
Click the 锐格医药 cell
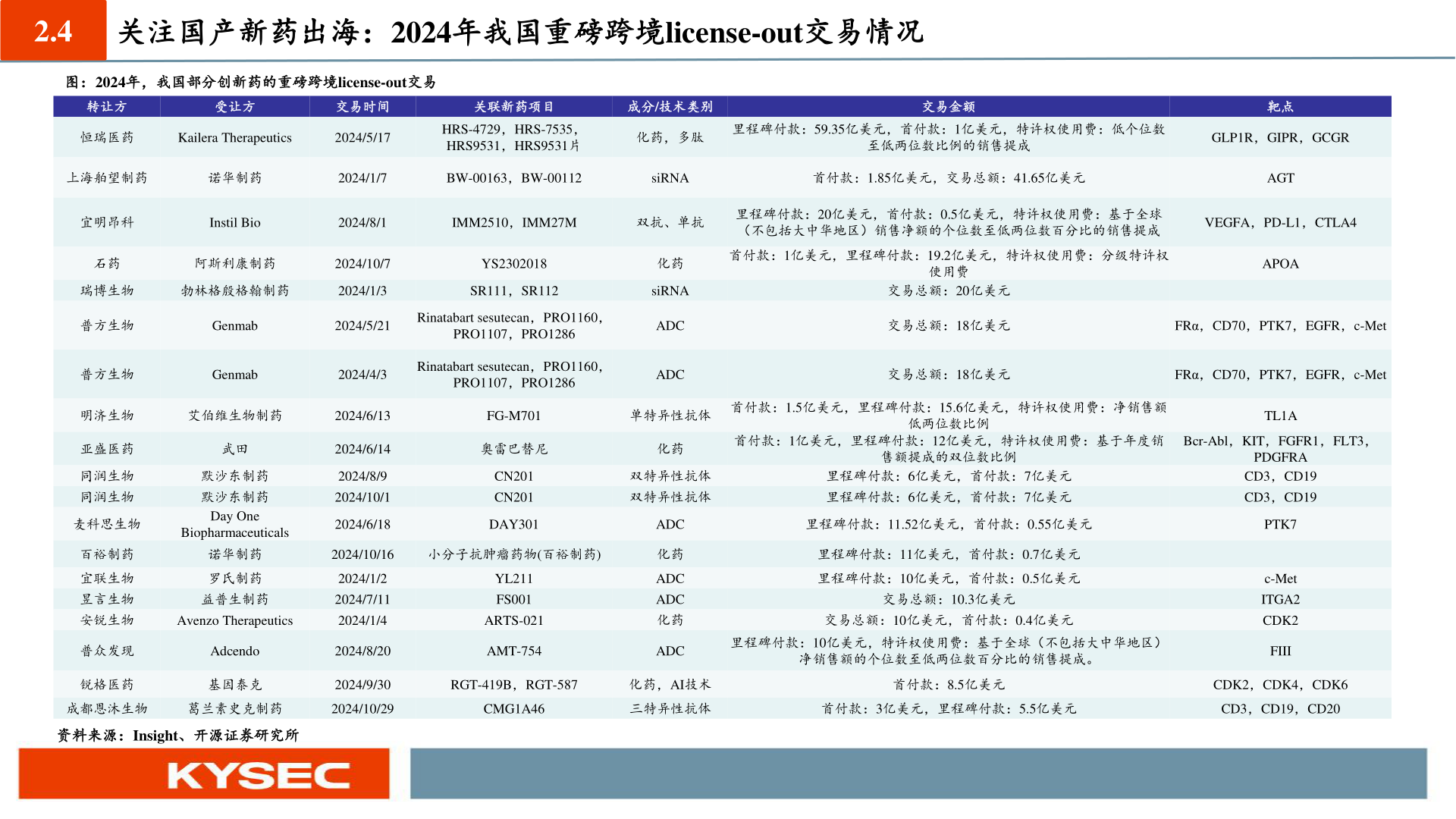click(x=107, y=684)
